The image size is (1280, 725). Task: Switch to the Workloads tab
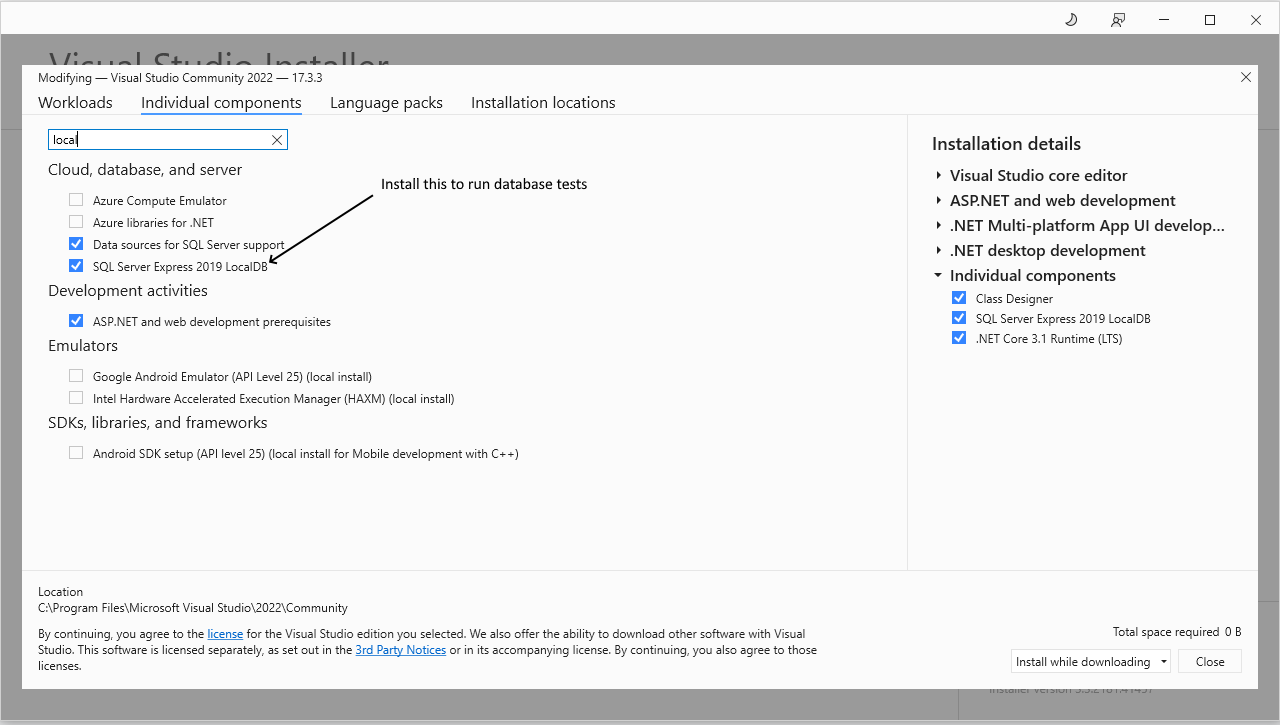(x=75, y=103)
